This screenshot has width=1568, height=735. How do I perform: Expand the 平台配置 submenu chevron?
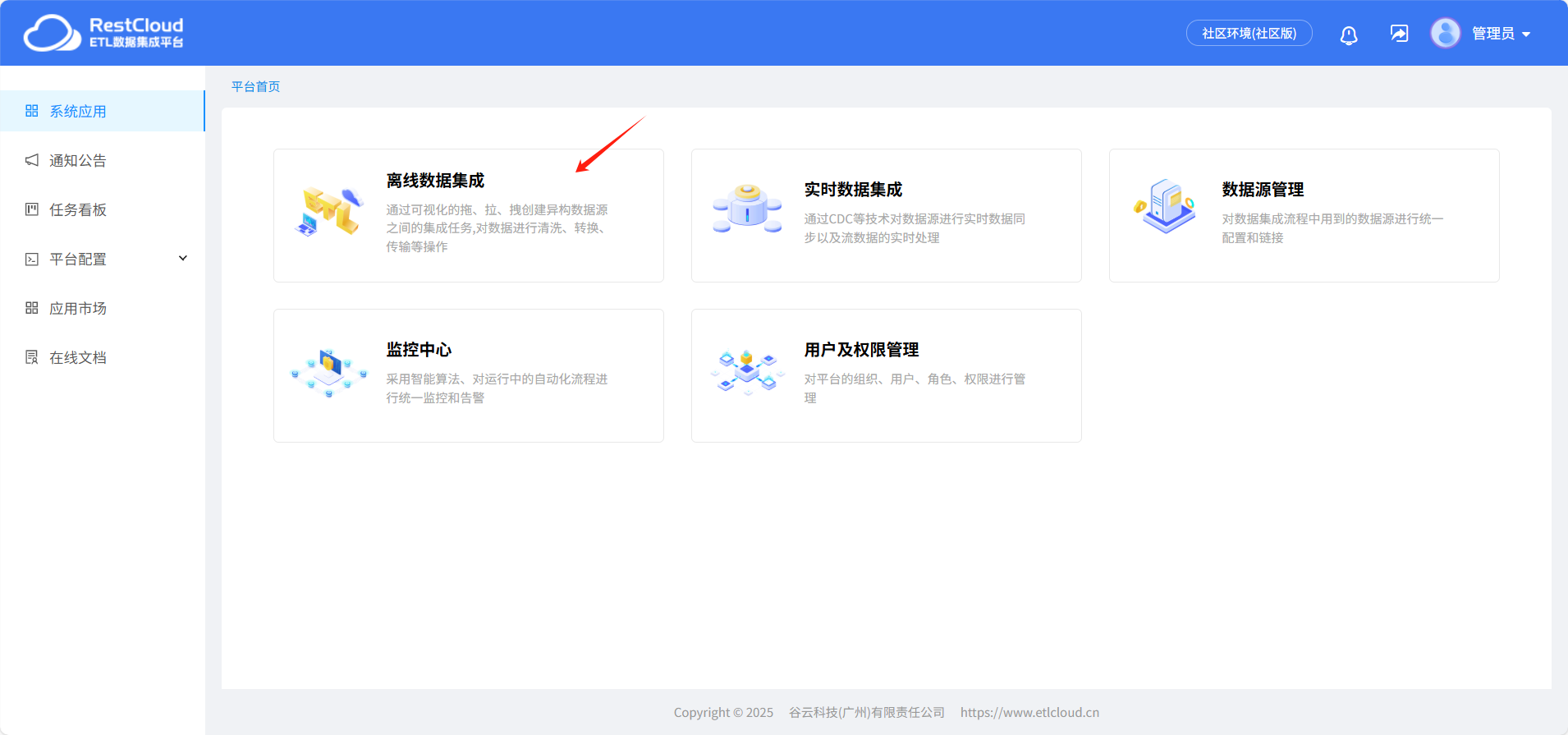(183, 258)
